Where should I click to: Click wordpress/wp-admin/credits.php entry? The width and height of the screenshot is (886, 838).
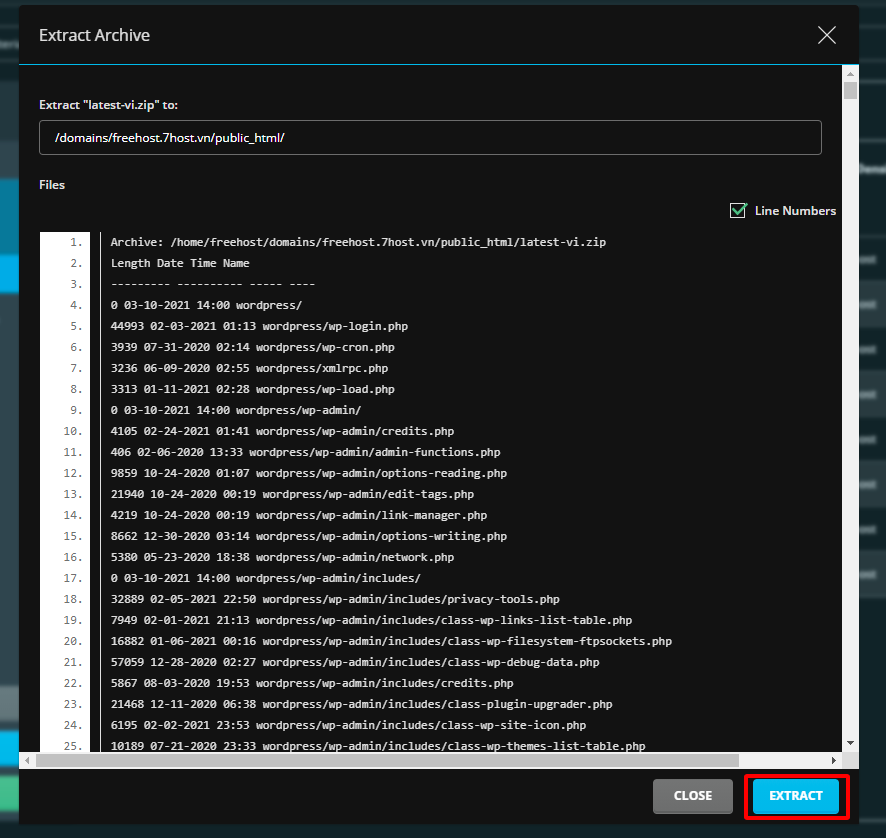point(283,431)
